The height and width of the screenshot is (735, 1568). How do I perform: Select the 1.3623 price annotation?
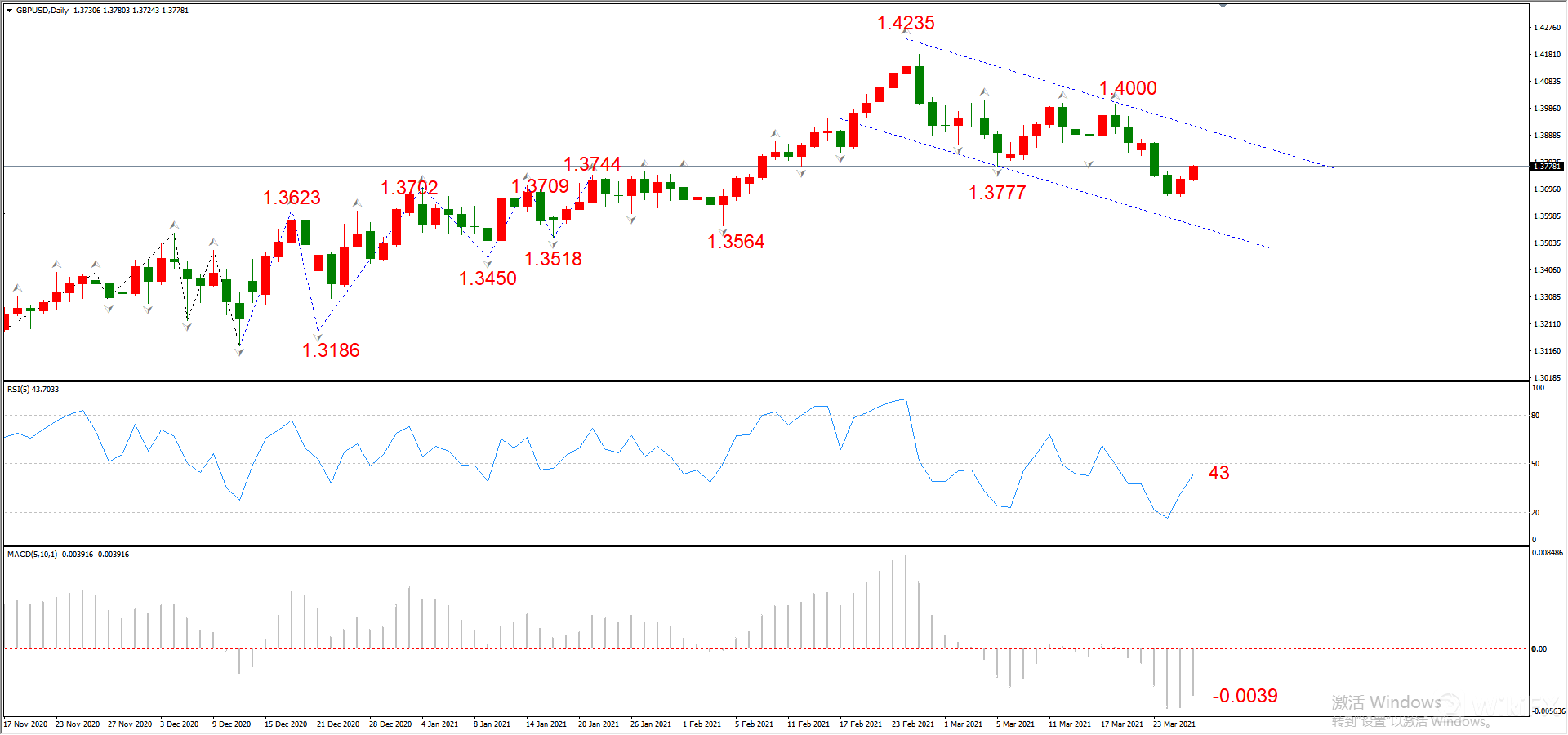pos(292,198)
